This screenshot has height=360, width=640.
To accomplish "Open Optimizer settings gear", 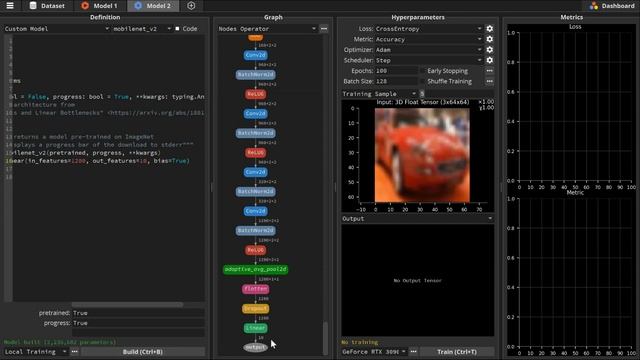I will (489, 50).
